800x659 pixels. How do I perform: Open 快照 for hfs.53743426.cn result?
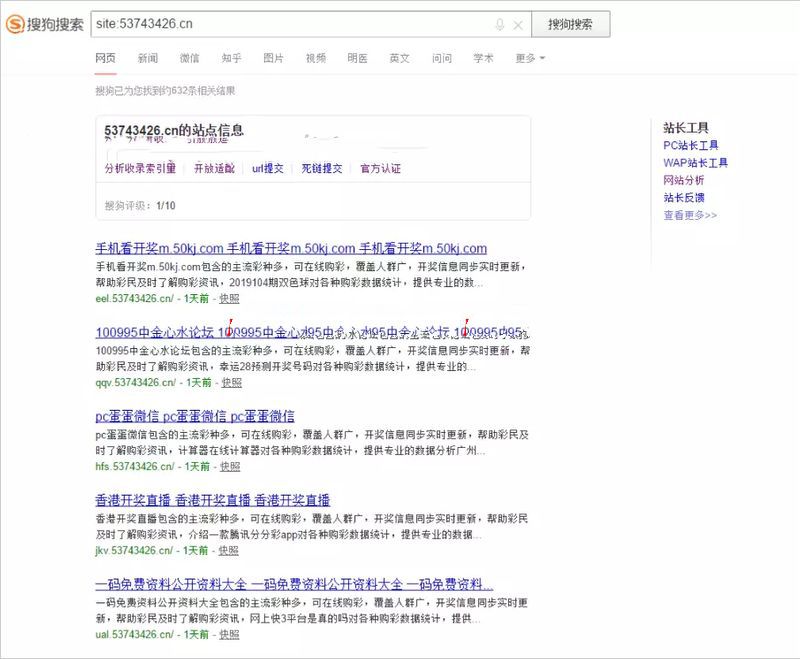(230, 466)
